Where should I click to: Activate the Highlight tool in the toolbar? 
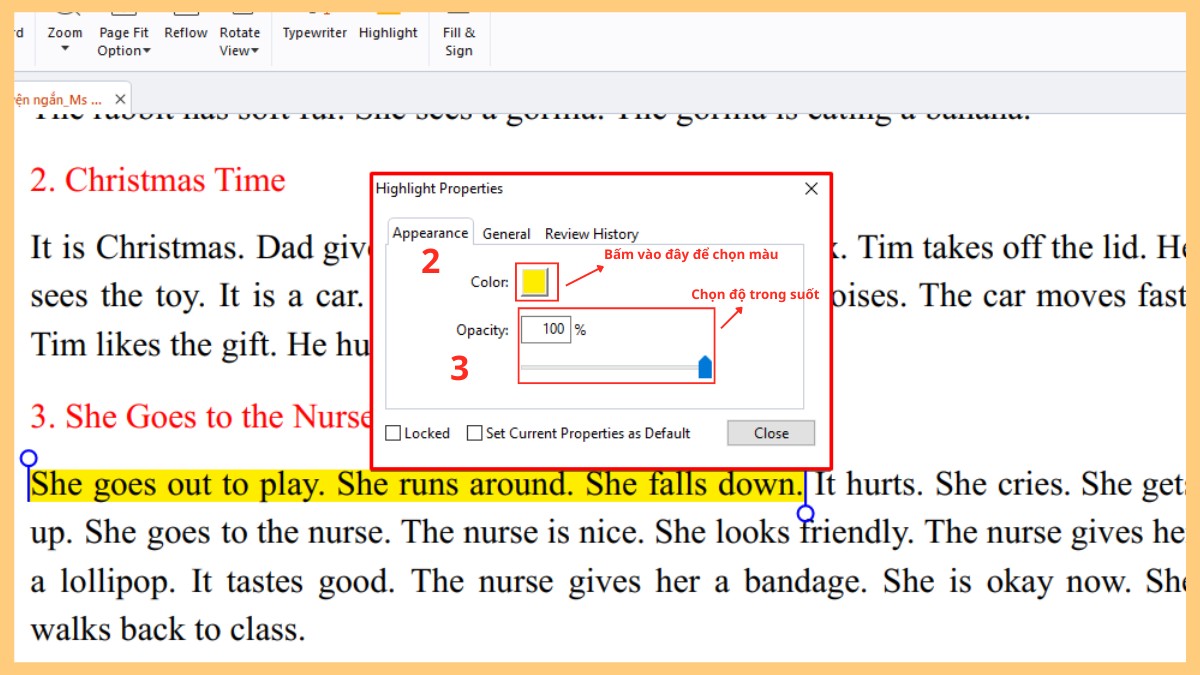pyautogui.click(x=388, y=32)
